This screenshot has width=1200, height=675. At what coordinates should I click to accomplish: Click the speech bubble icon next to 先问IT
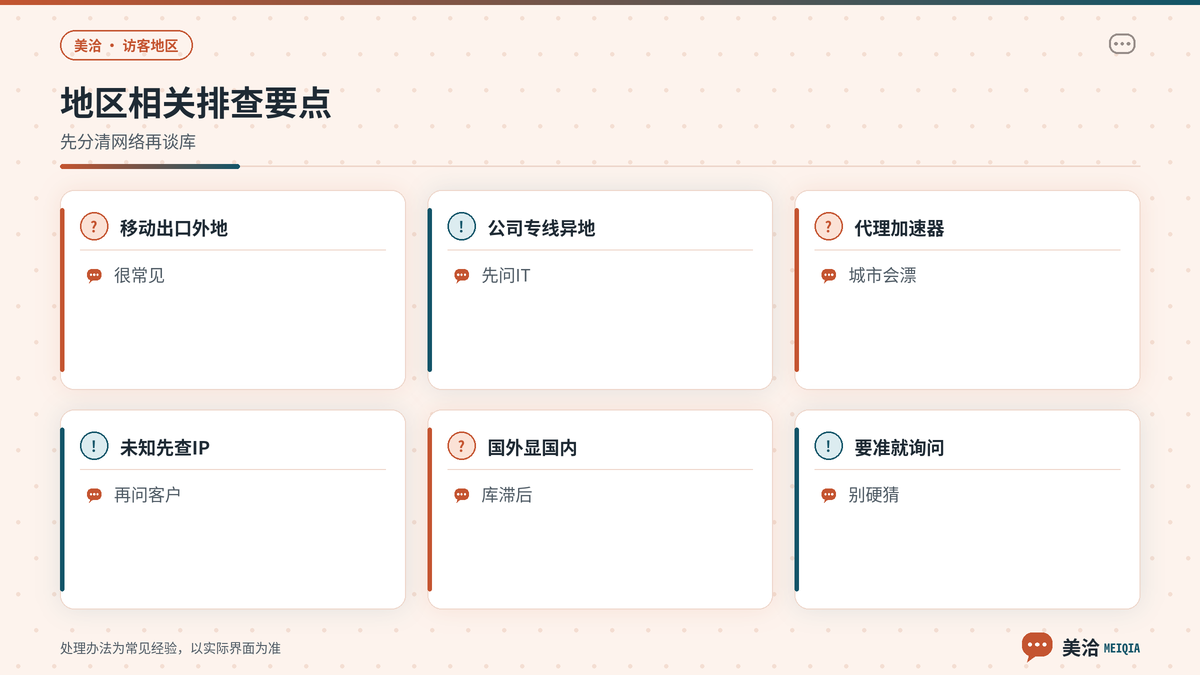tap(461, 276)
